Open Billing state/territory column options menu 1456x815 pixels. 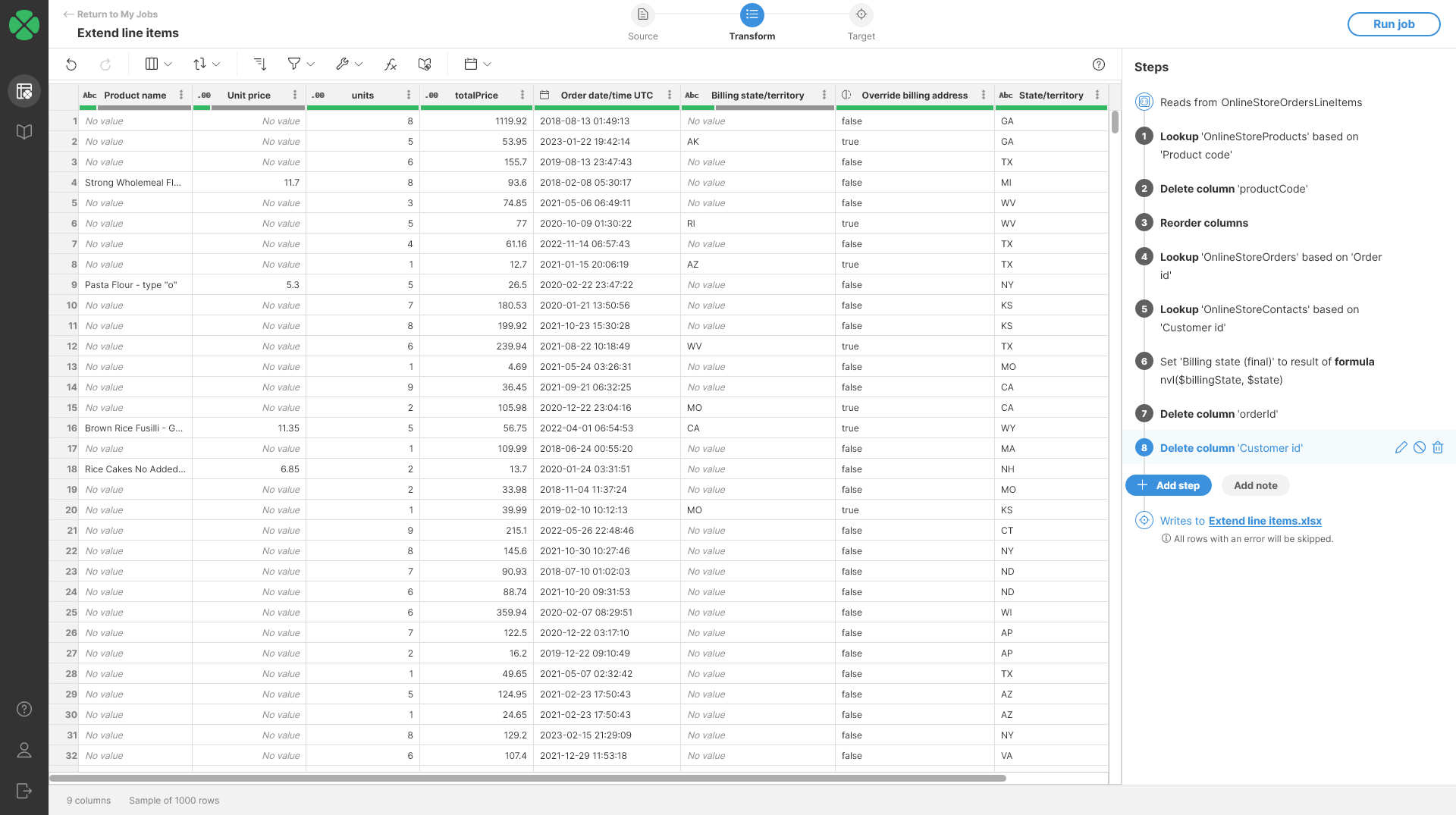(x=824, y=95)
